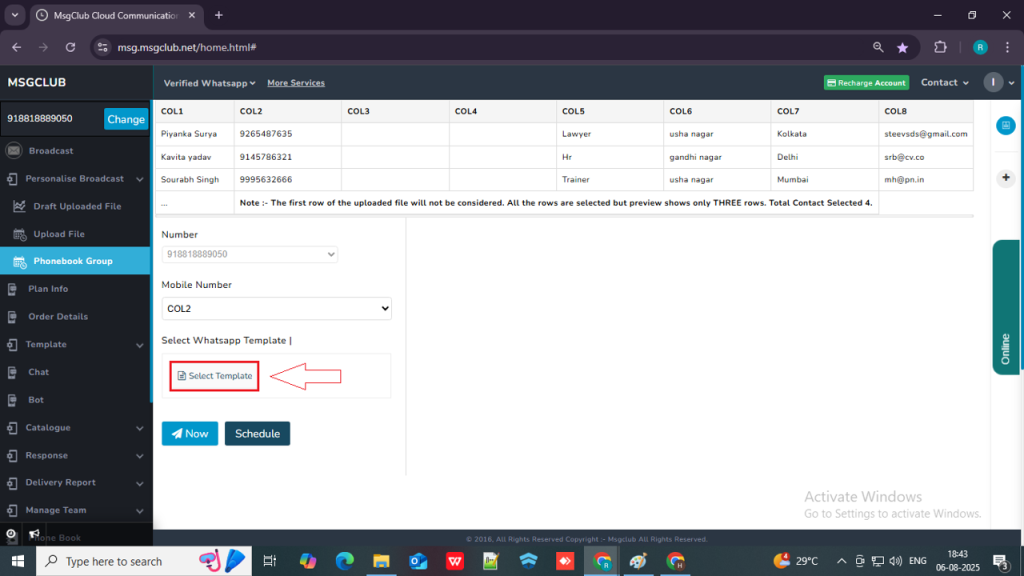Screen dimensions: 1024x576
Task: Click the blue round right-panel icon
Action: point(1005,125)
